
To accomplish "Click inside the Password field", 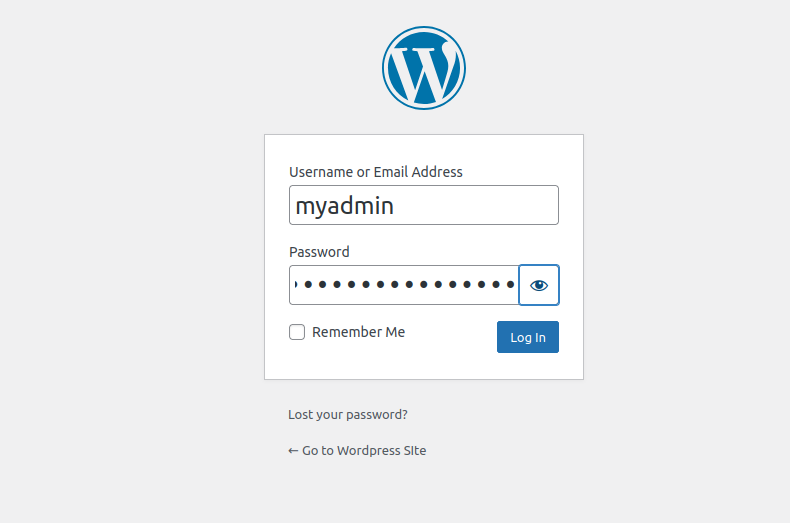I will tap(404, 285).
